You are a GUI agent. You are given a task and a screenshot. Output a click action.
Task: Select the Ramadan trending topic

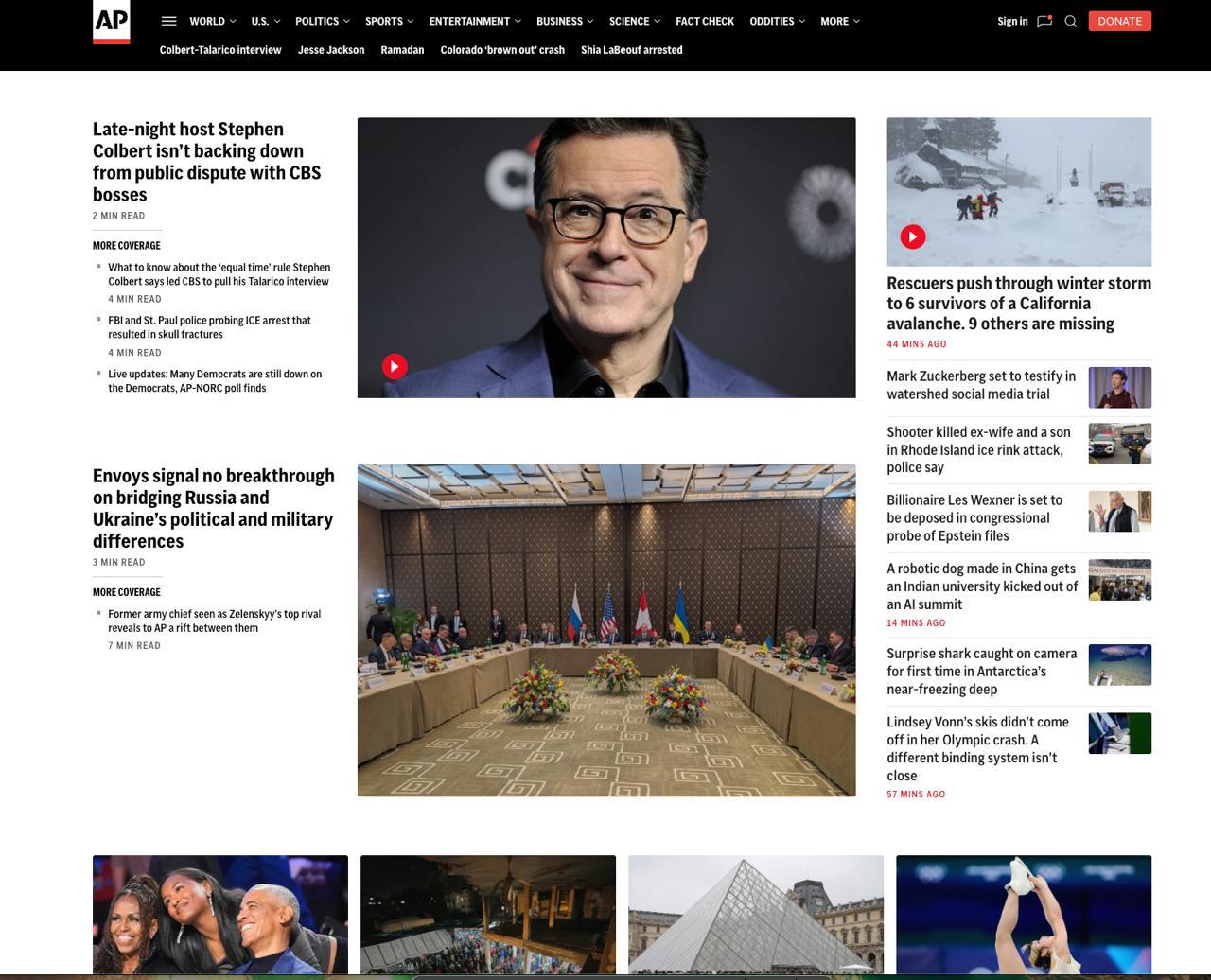[402, 50]
